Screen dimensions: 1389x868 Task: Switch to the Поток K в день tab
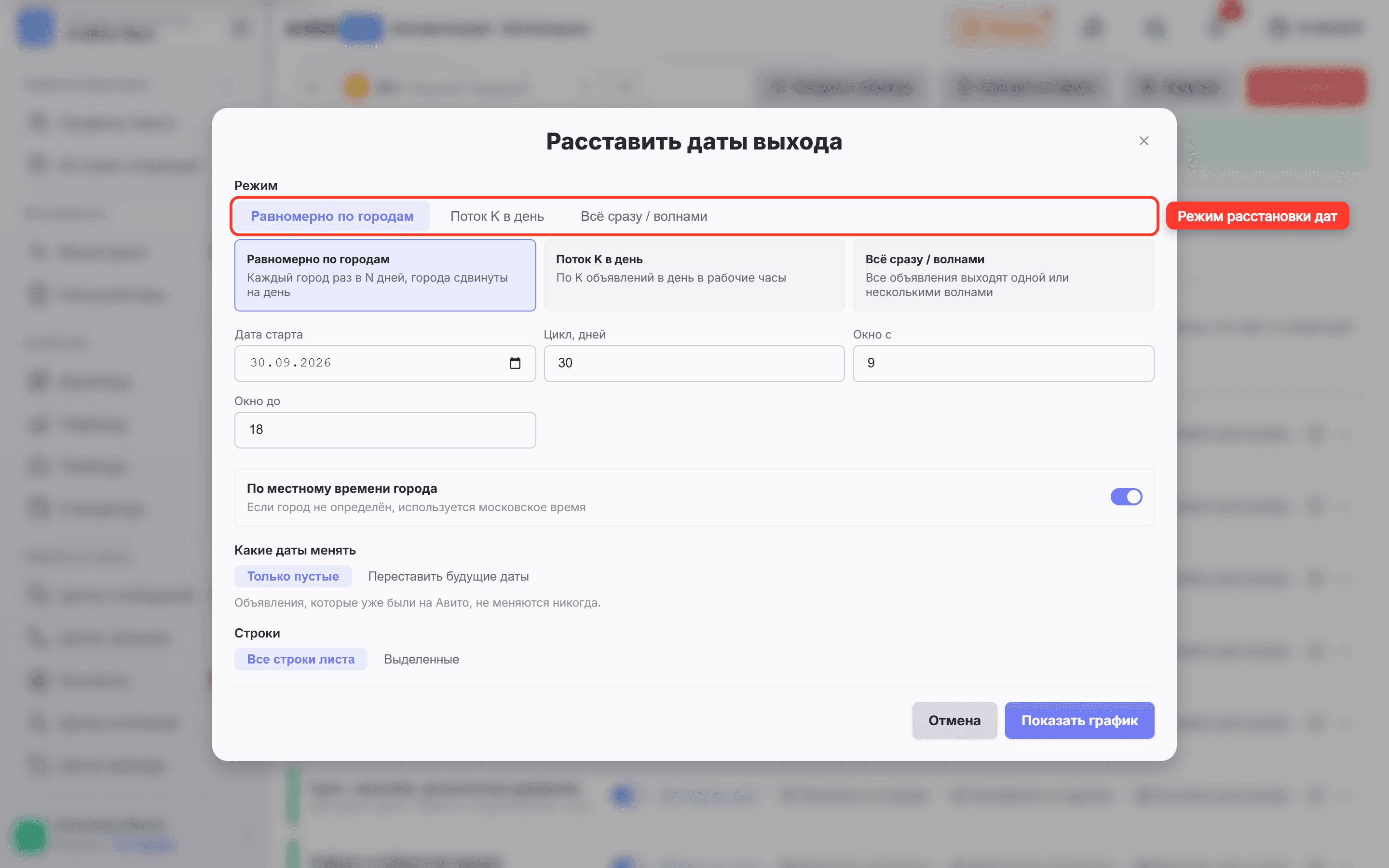(x=497, y=217)
